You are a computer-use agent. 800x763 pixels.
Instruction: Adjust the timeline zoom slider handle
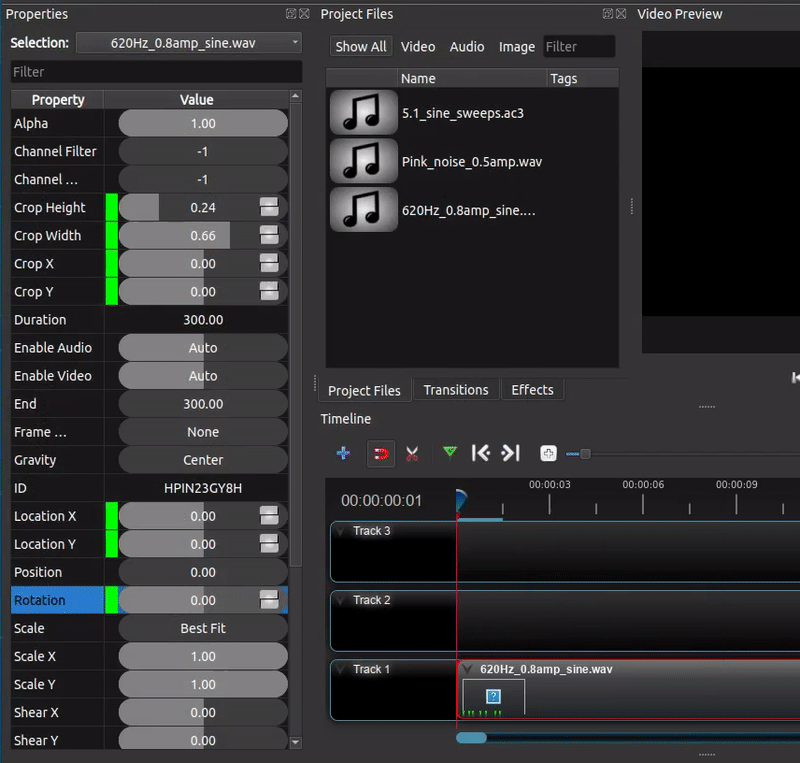coord(585,454)
